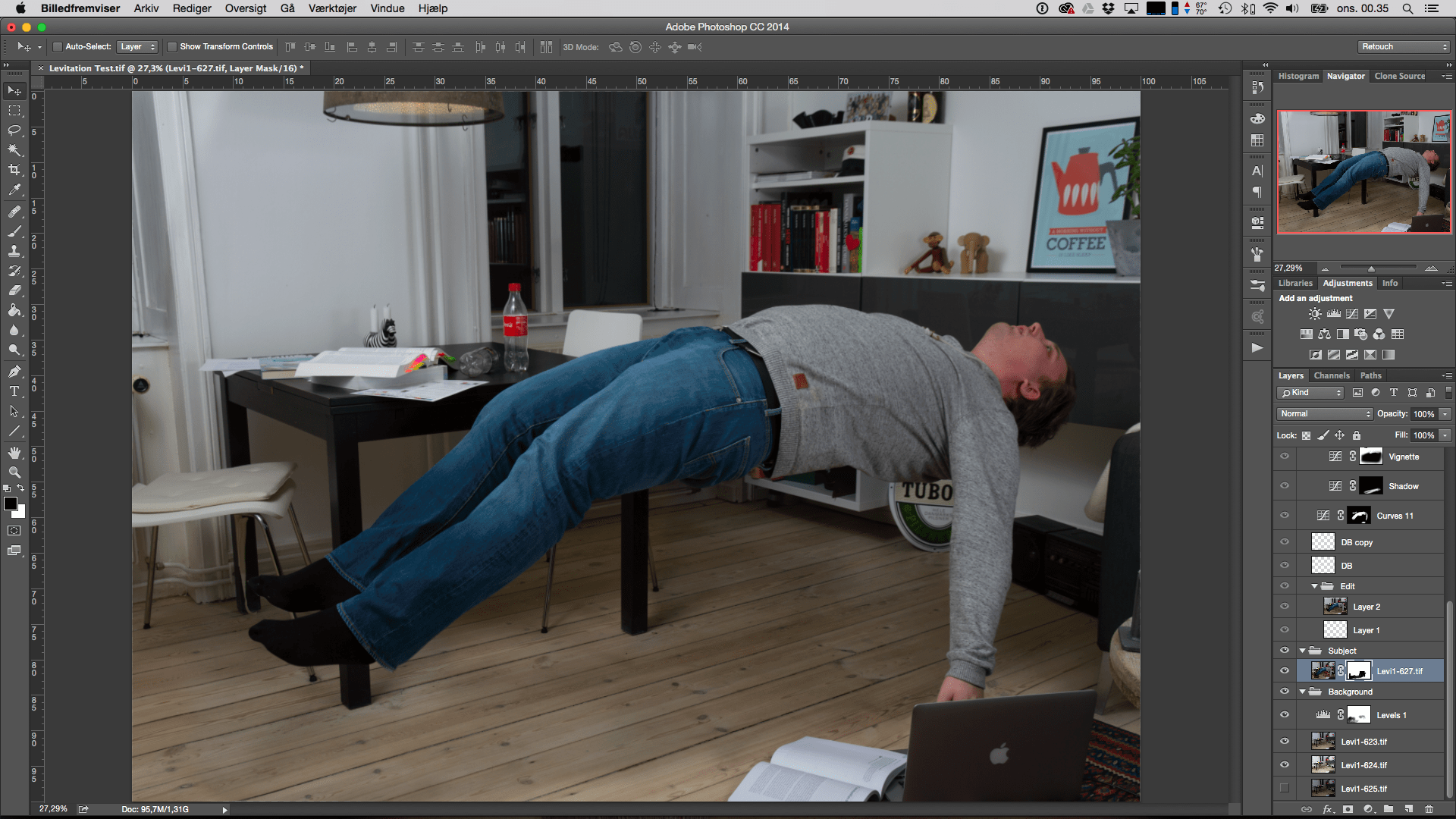Show the Levi1-625.tif layer

tap(1285, 789)
